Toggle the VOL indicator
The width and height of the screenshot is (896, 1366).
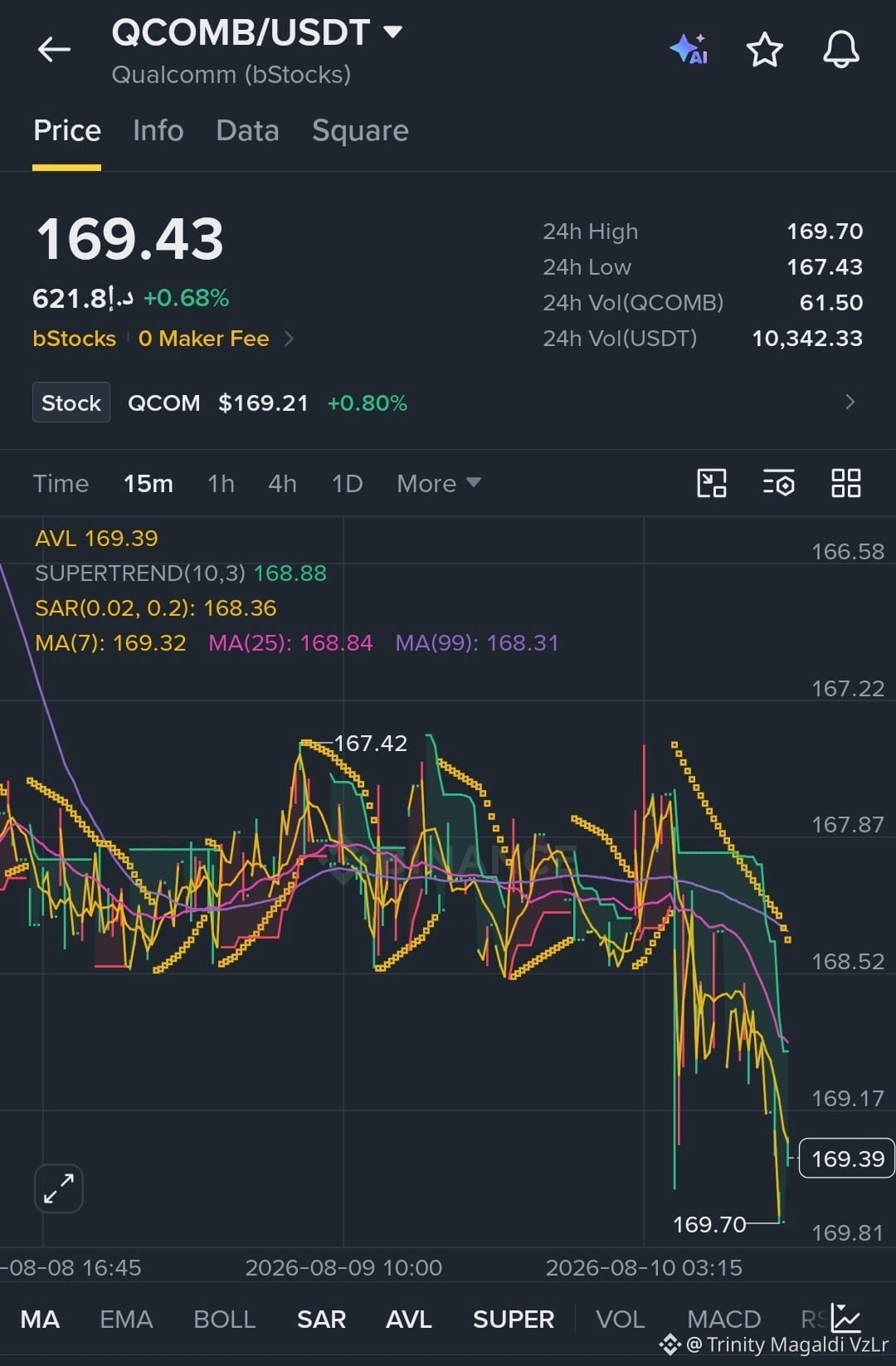click(x=620, y=1319)
